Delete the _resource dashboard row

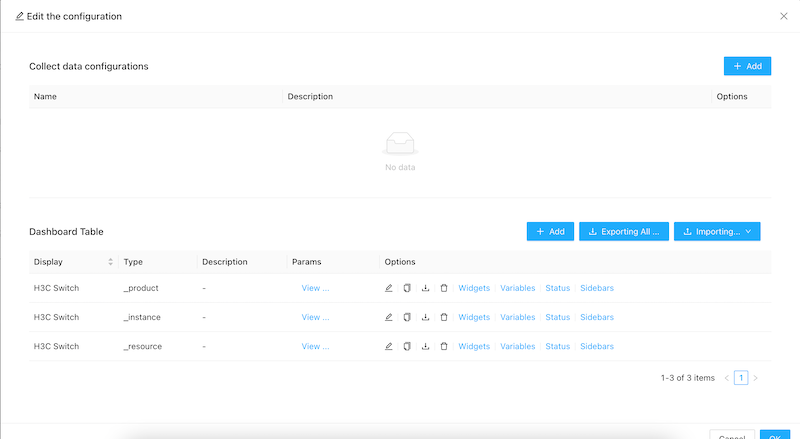(443, 346)
